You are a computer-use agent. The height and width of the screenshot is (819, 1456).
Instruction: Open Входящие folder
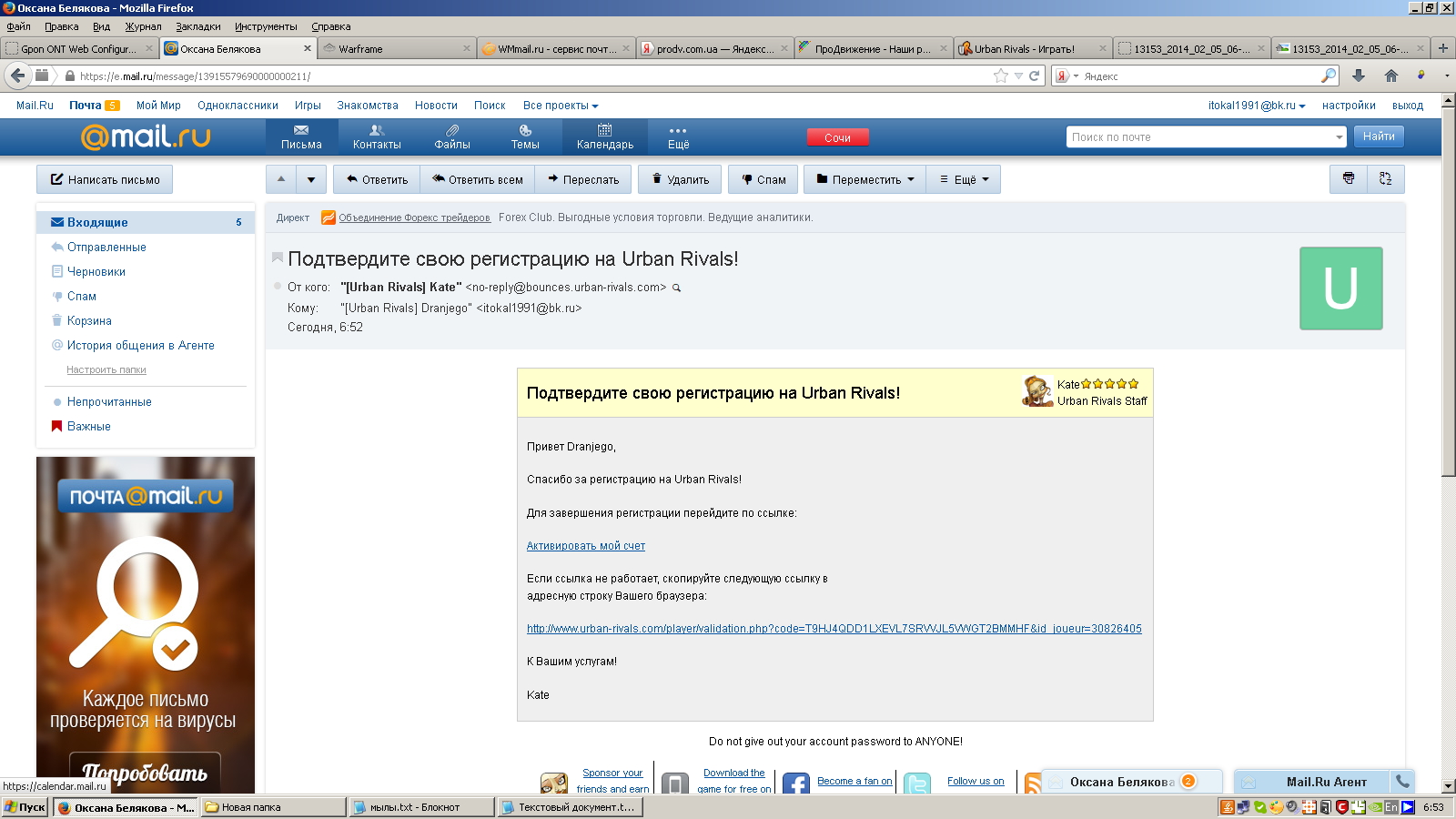(146, 222)
